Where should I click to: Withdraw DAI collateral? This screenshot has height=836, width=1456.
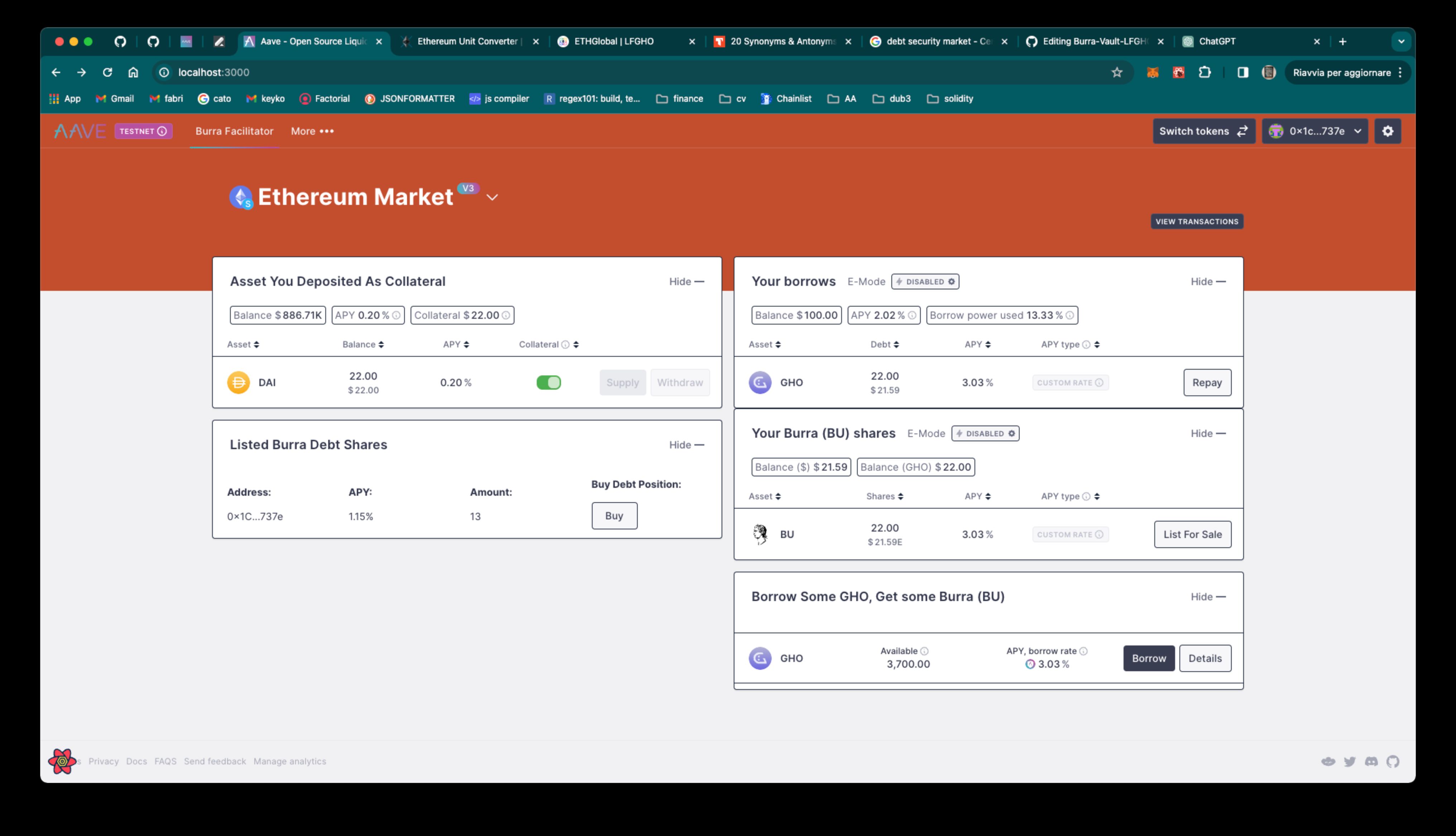(x=680, y=383)
